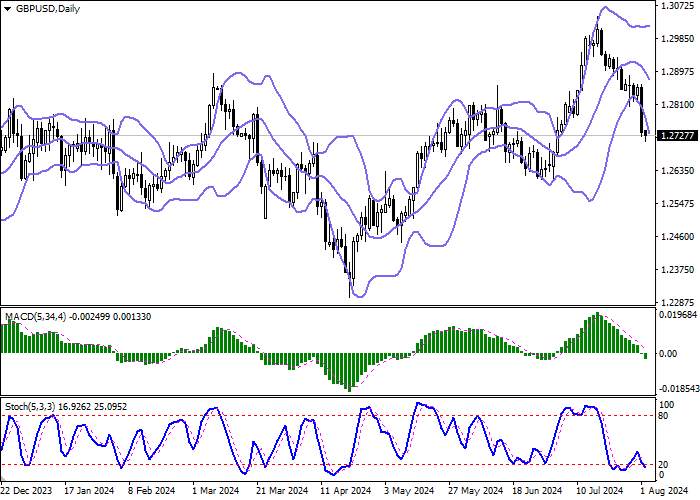Select the 3 May 2024 date label
This screenshot has width=700, height=500.
coord(410,491)
